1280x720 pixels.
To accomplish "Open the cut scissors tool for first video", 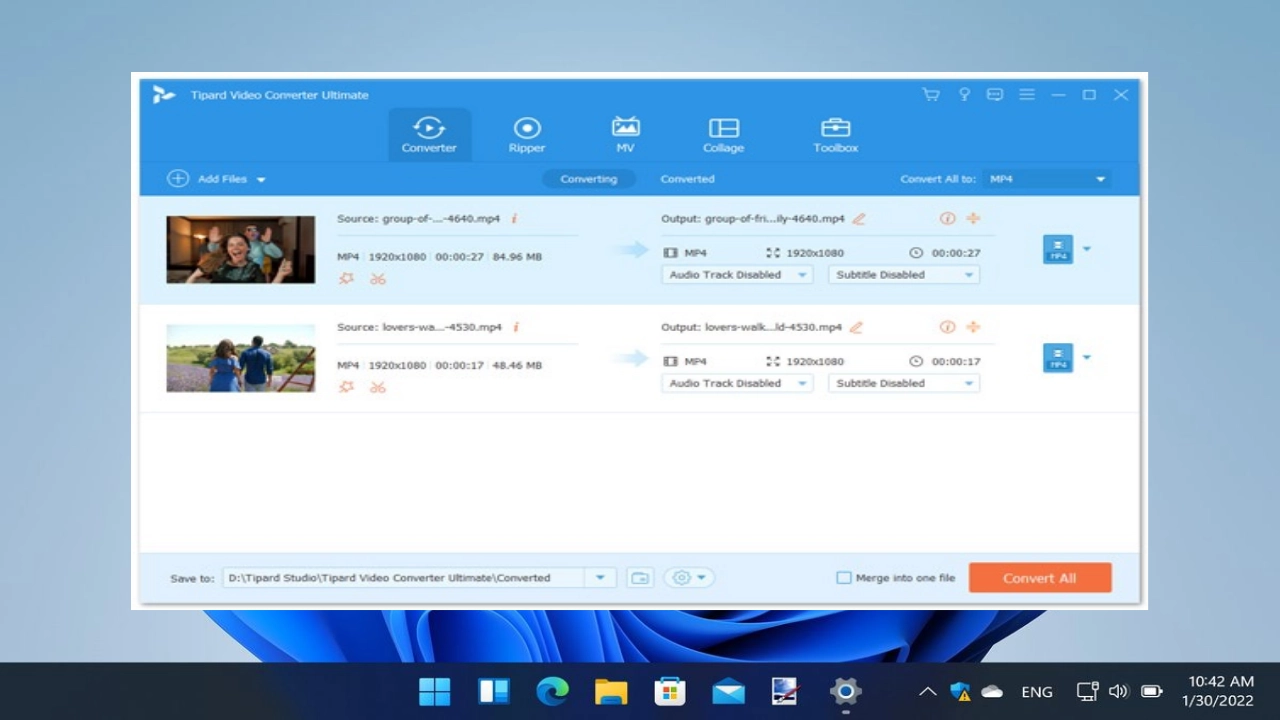I will [x=377, y=279].
